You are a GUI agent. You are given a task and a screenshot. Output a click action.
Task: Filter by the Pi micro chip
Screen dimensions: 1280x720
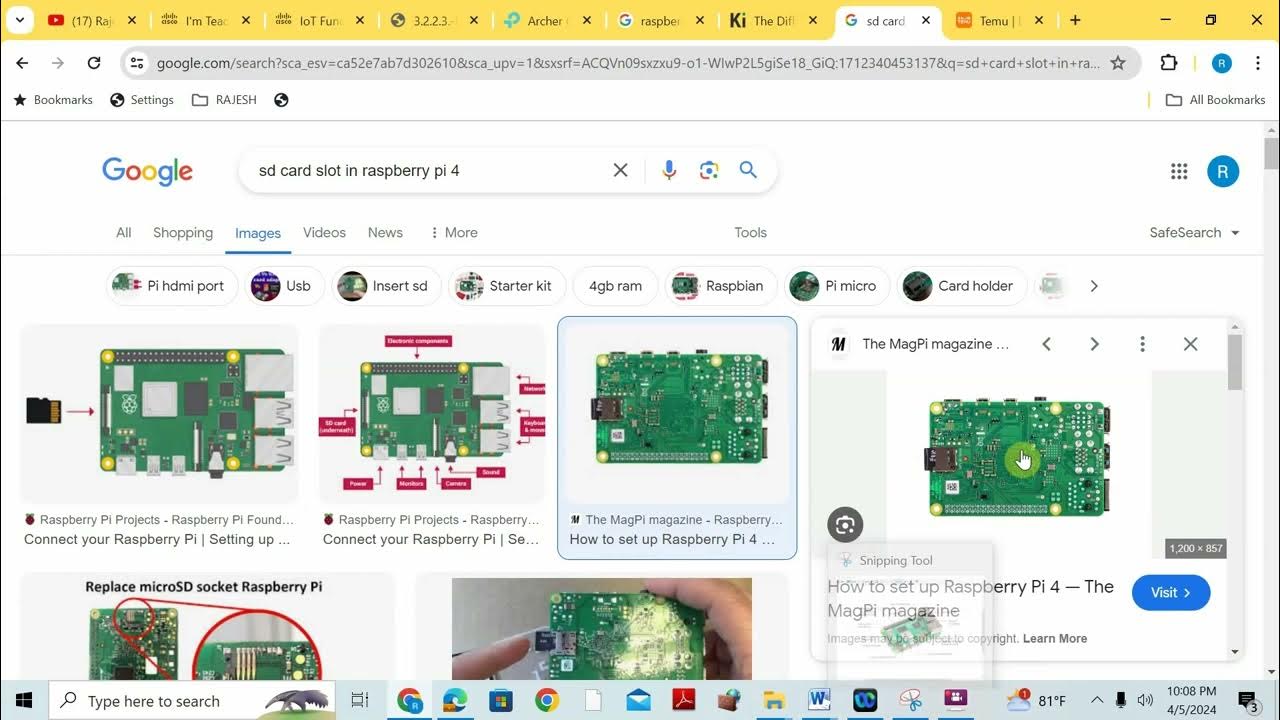pos(837,286)
